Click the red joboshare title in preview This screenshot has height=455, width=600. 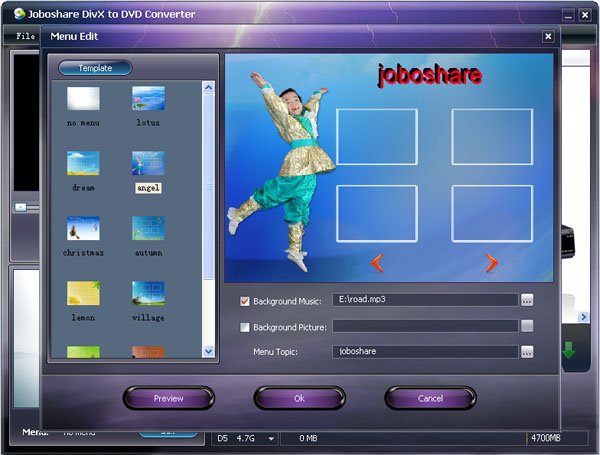(x=429, y=75)
